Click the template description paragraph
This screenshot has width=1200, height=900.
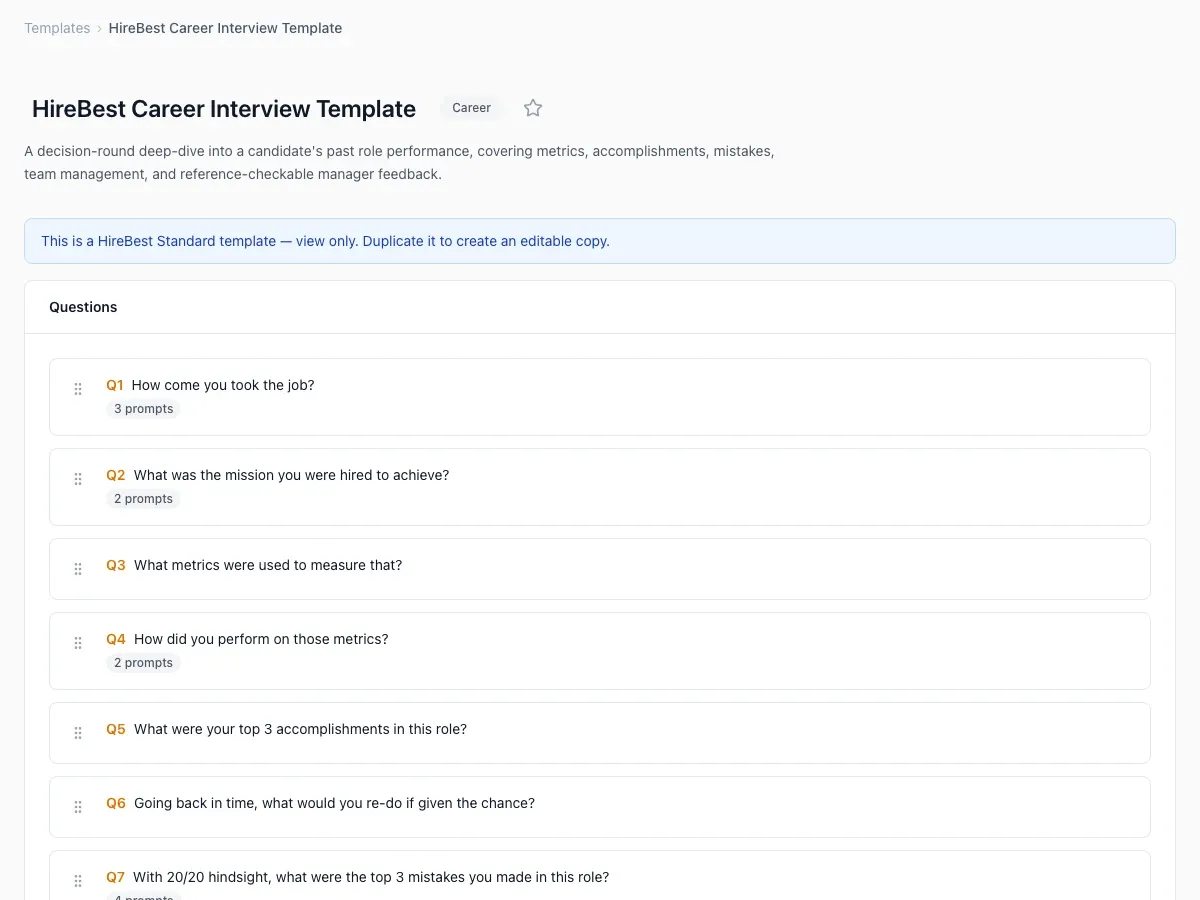pyautogui.click(x=400, y=163)
